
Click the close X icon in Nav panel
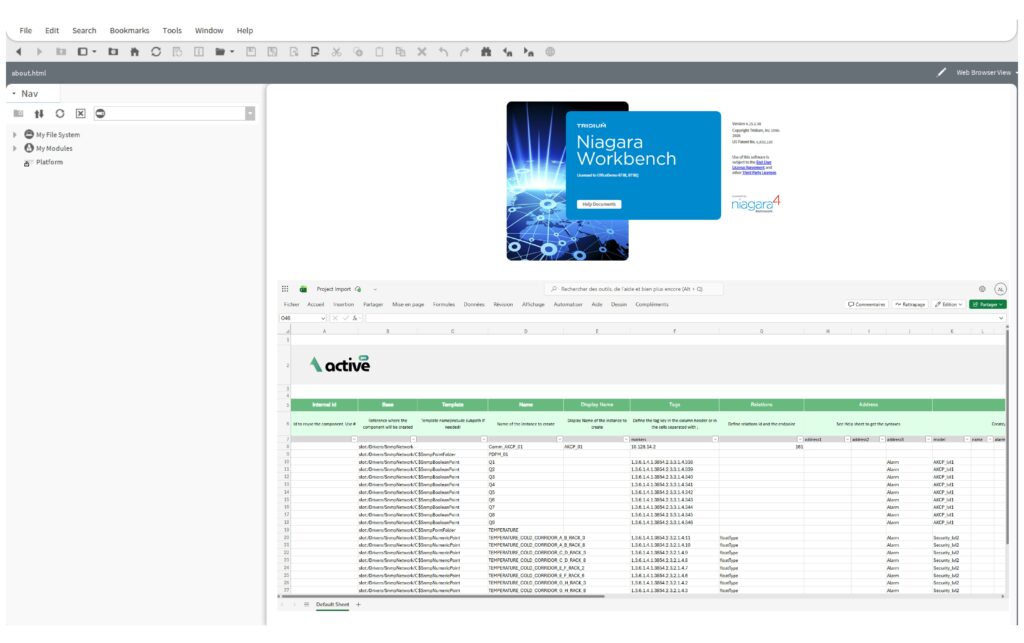pyautogui.click(x=81, y=113)
